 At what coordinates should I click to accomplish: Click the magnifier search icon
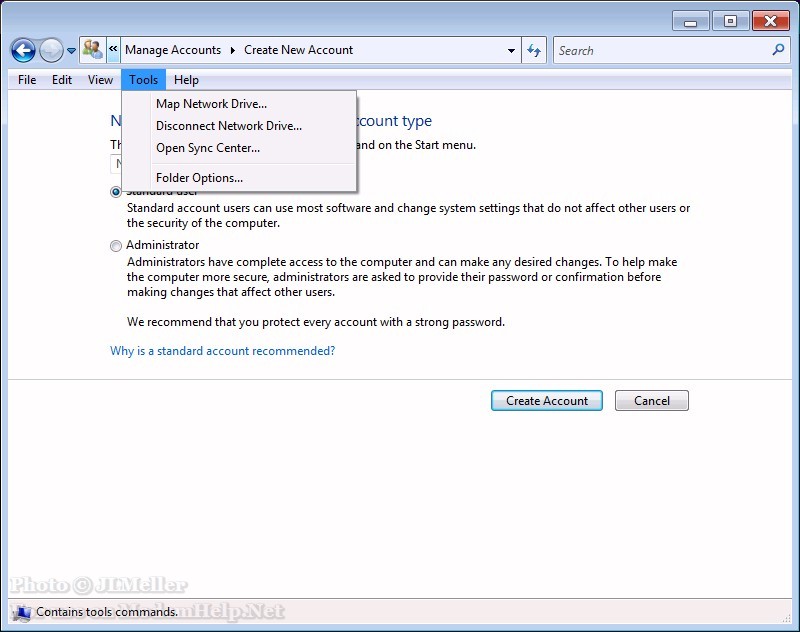click(x=778, y=50)
